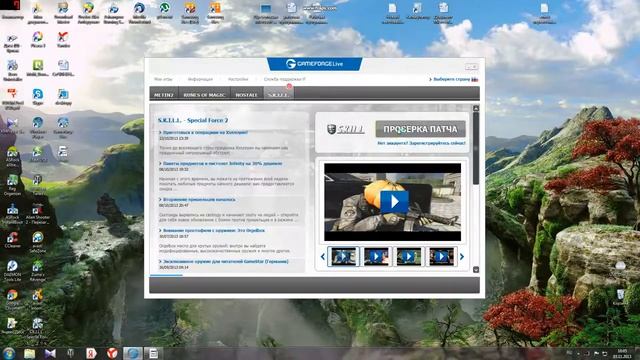Viewport: 640px width, 360px height.
Task: Open the S.K.I.L.L. Special Force desktop shortcut
Action: point(38,329)
